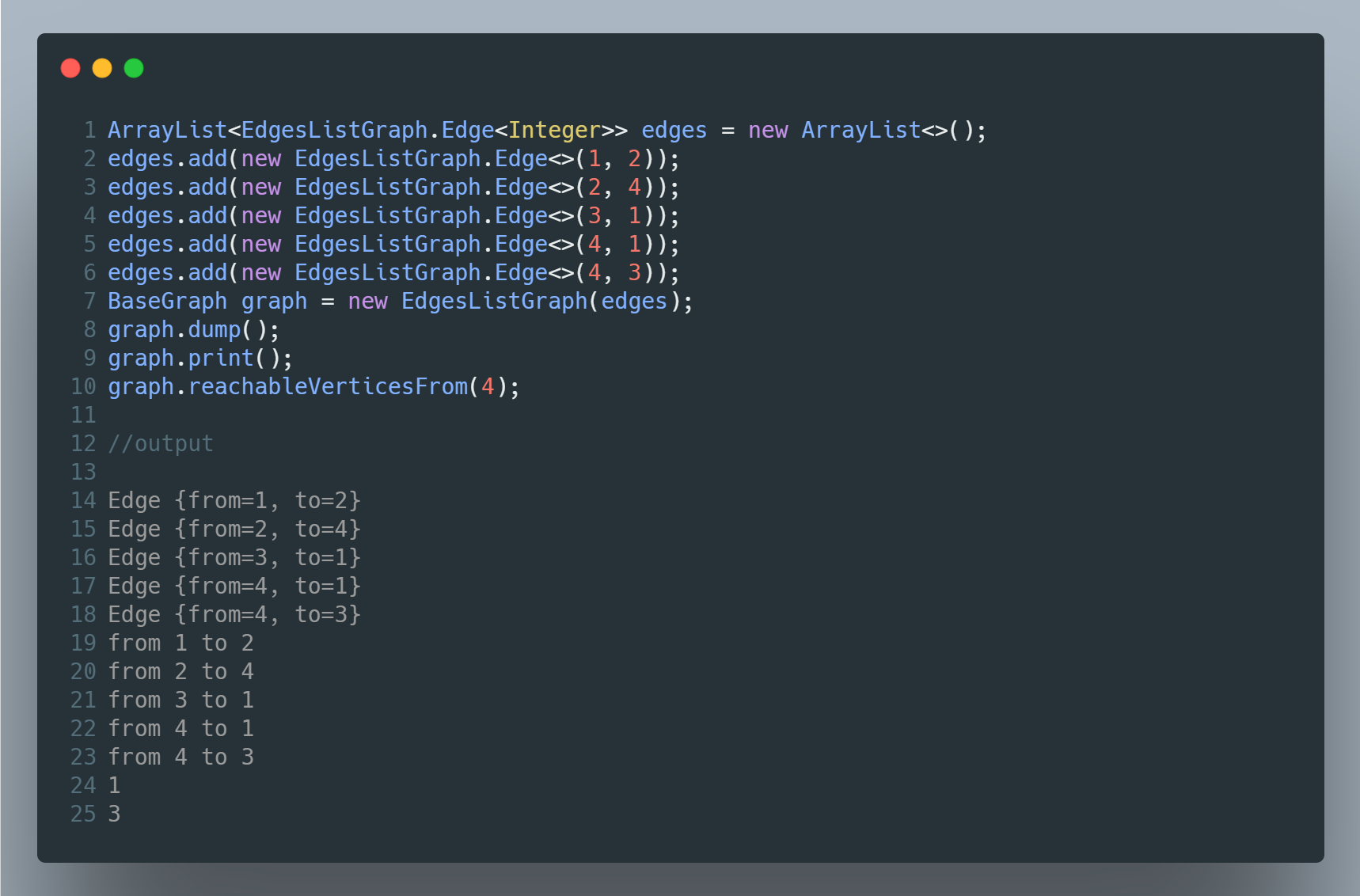Click output 'Edge {from=4, to=1}'

tap(234, 586)
